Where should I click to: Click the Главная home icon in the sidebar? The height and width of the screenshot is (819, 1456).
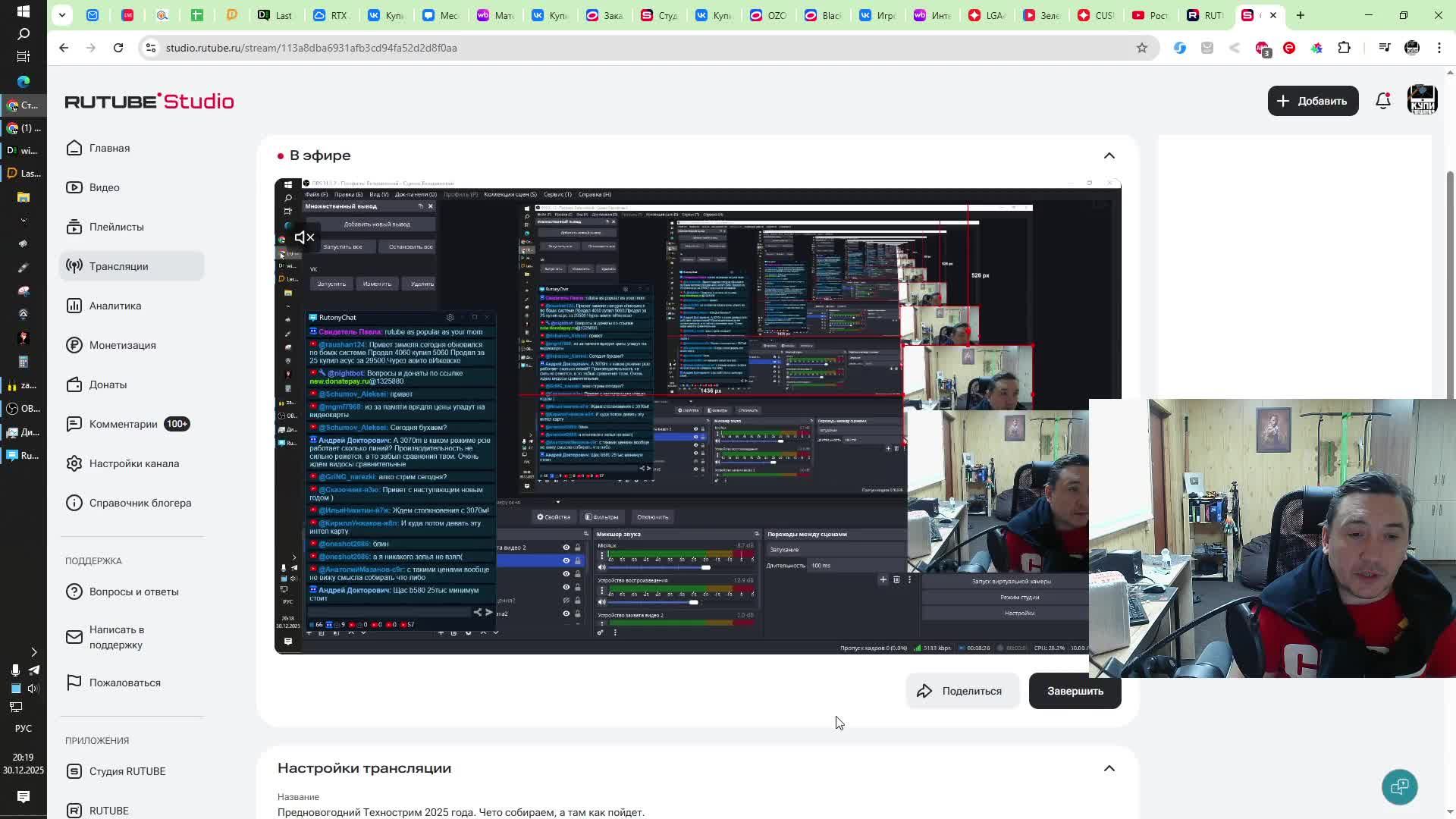74,148
